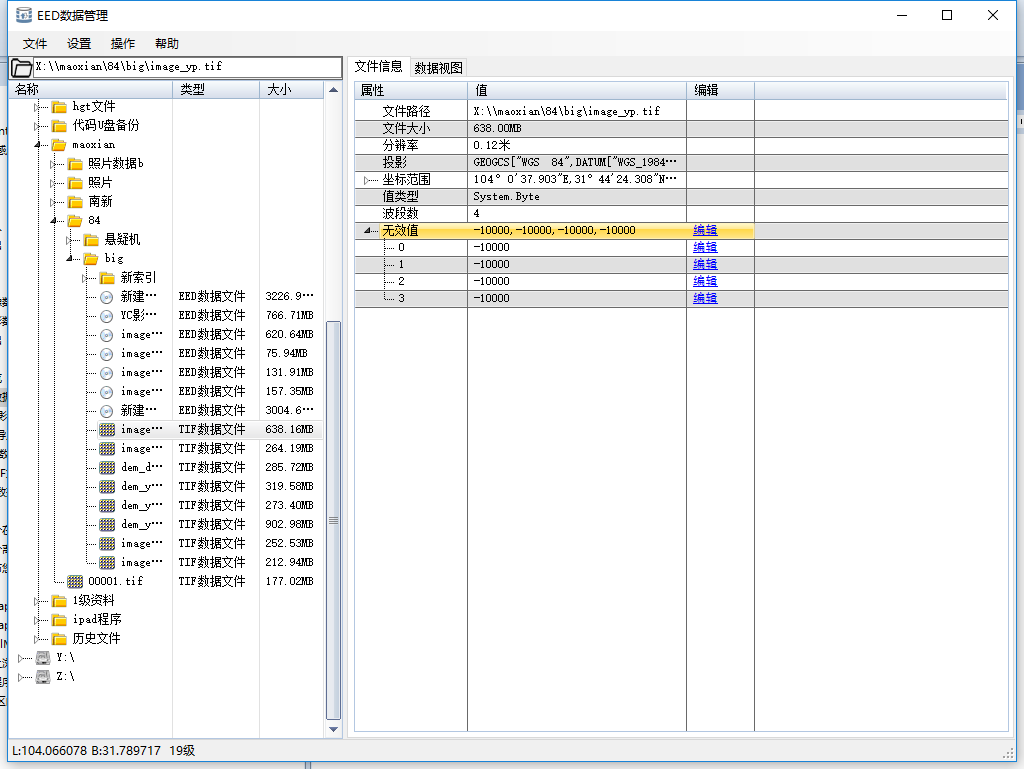
Task: Open the 操作 menu
Action: click(x=123, y=44)
